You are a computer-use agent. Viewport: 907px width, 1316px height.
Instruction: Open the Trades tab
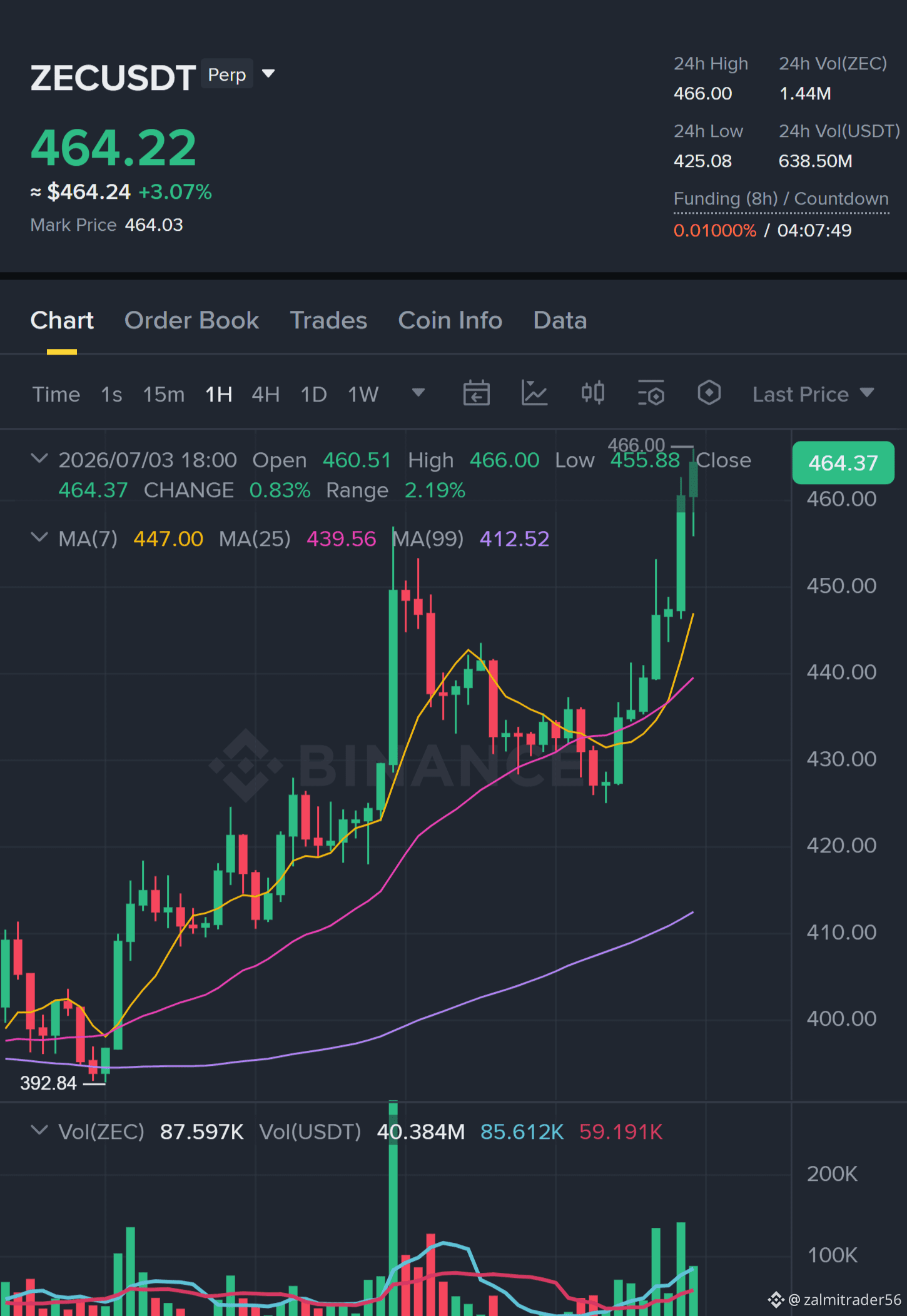click(328, 320)
